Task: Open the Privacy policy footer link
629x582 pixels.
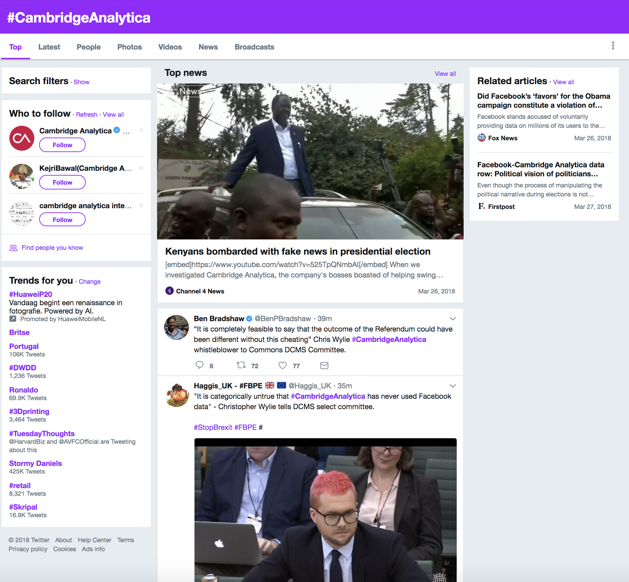Action: pos(28,549)
